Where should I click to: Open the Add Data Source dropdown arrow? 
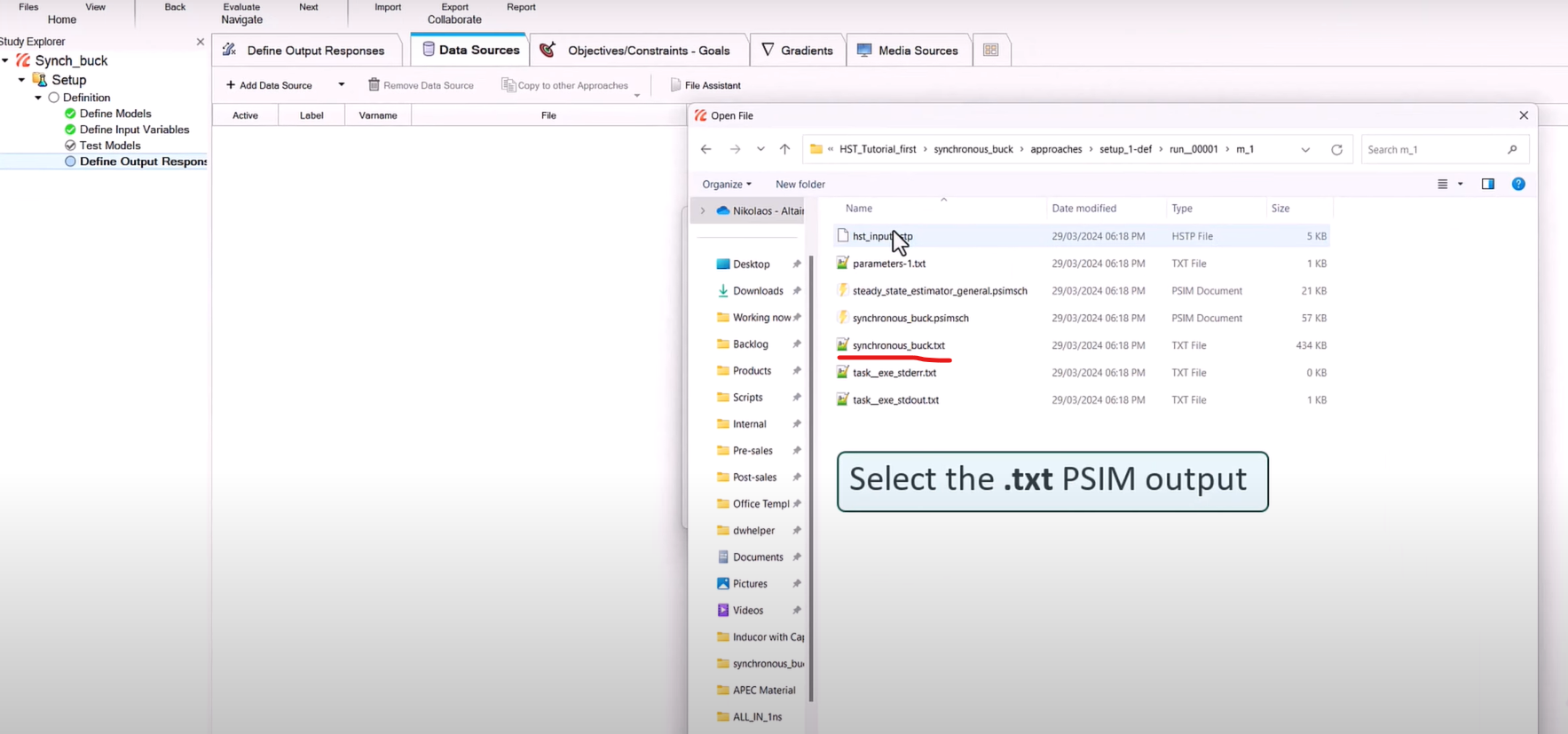[x=341, y=85]
